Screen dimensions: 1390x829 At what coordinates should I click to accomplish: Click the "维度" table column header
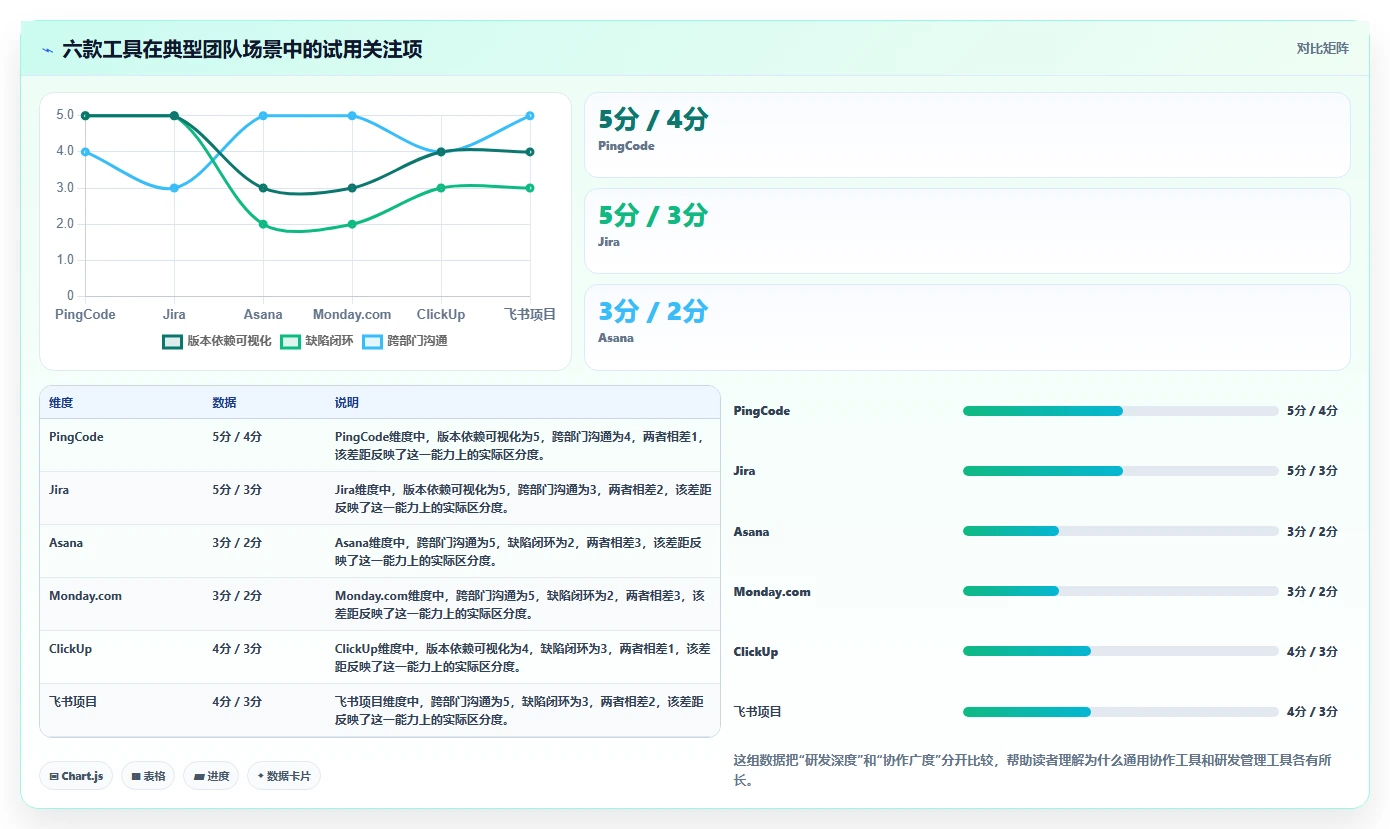tap(61, 403)
